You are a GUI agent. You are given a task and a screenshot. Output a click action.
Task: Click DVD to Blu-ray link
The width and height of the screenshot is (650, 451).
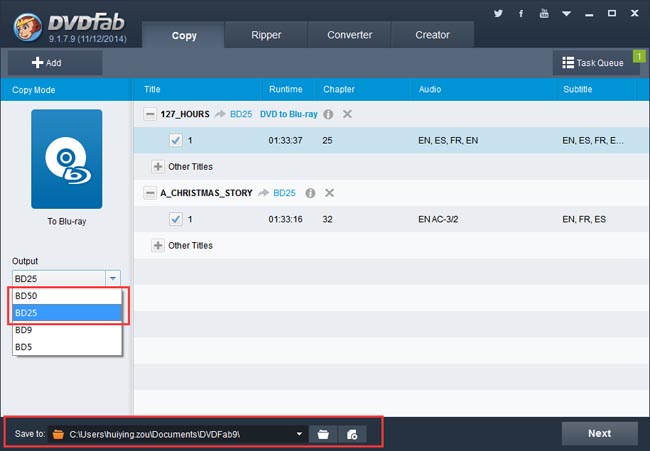tap(289, 114)
